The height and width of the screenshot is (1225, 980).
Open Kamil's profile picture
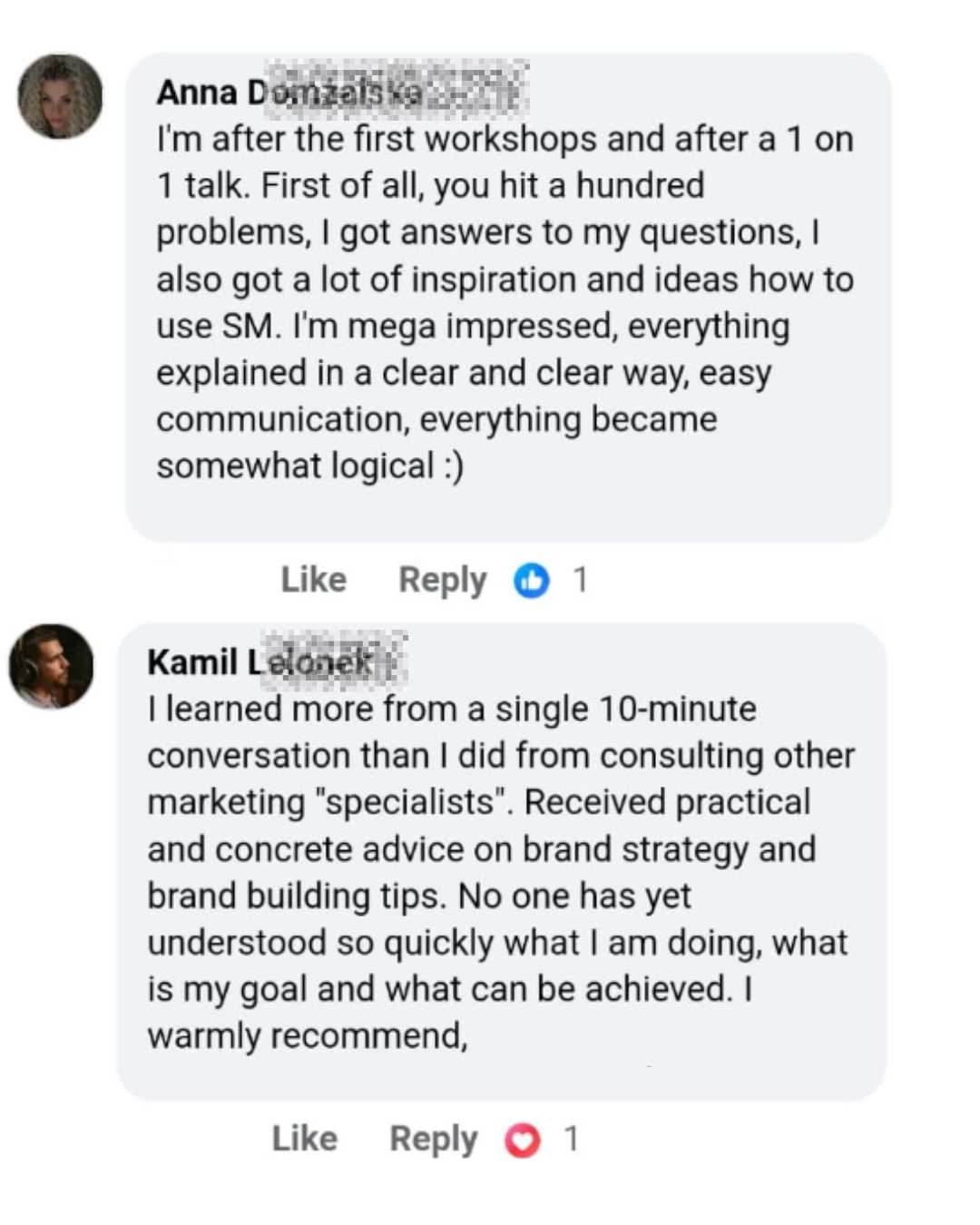click(x=52, y=666)
